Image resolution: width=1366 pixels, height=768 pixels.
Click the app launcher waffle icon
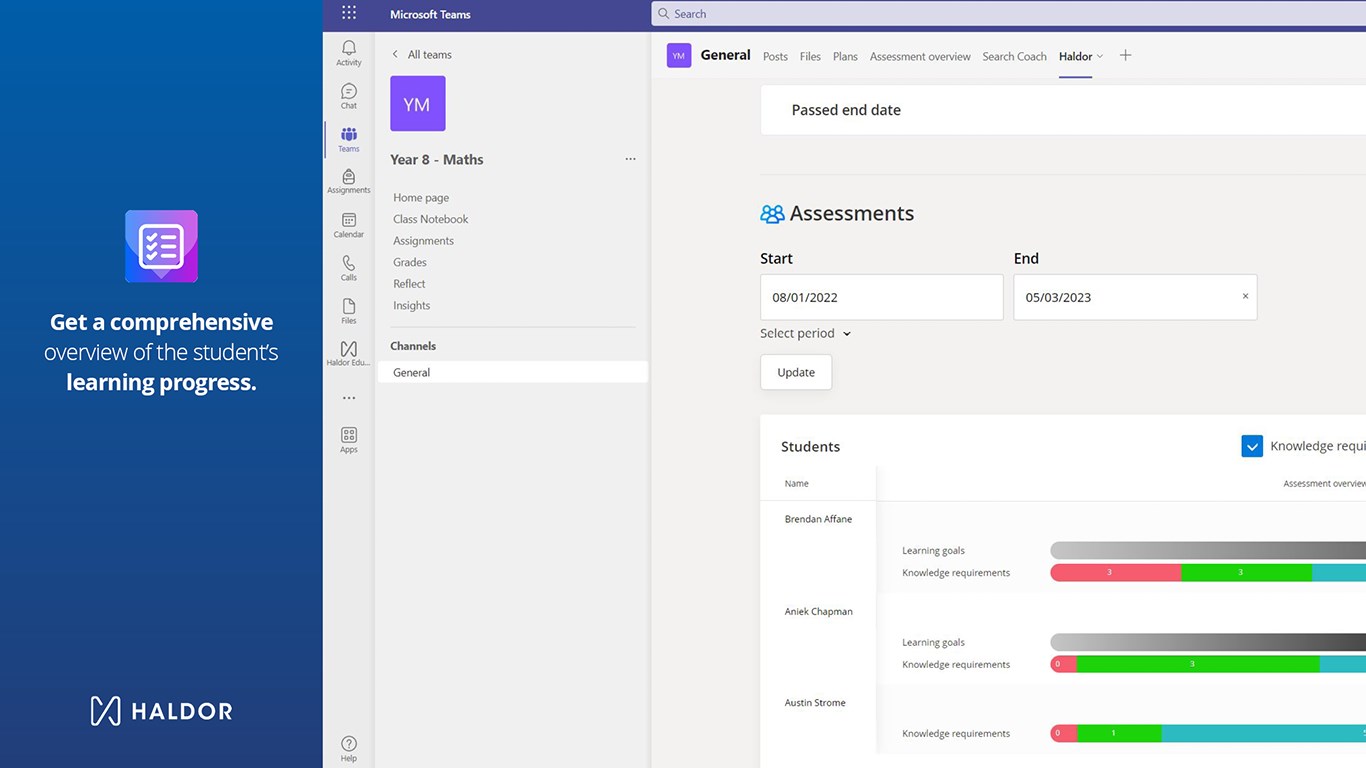348,13
